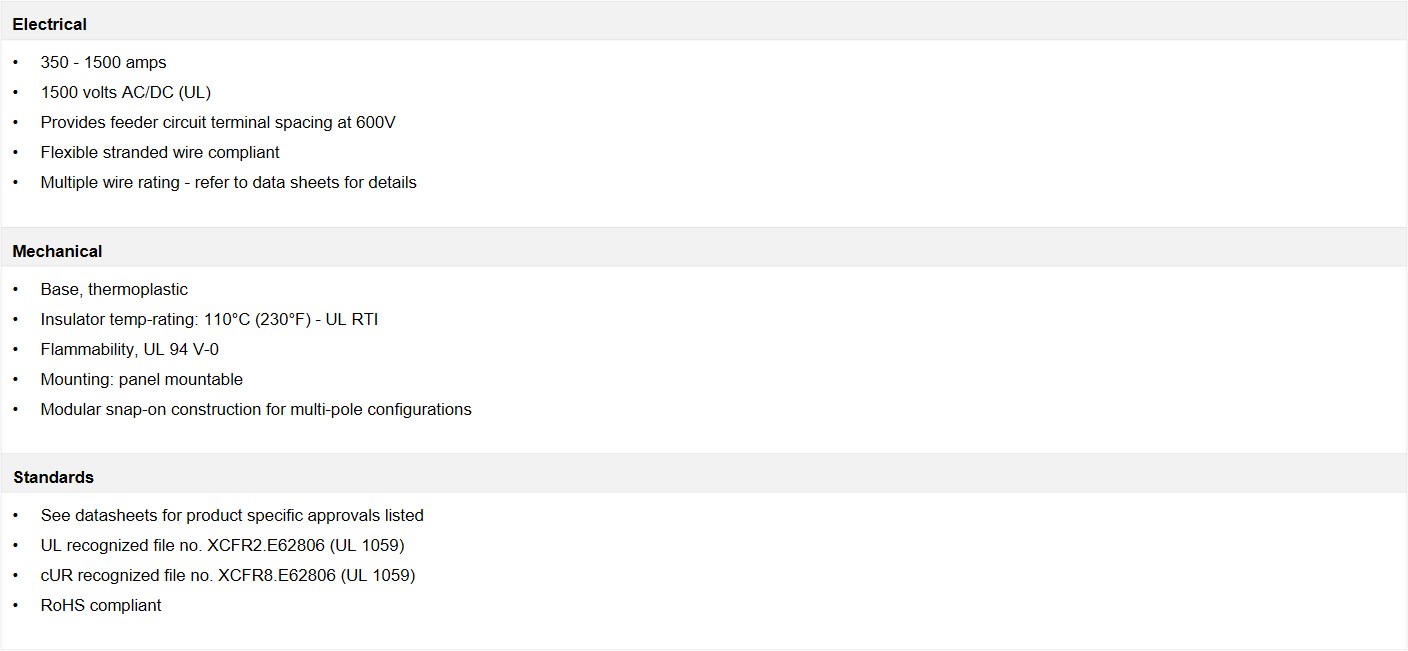Click the 'See datasheets for product specific approvals' line

coord(232,515)
